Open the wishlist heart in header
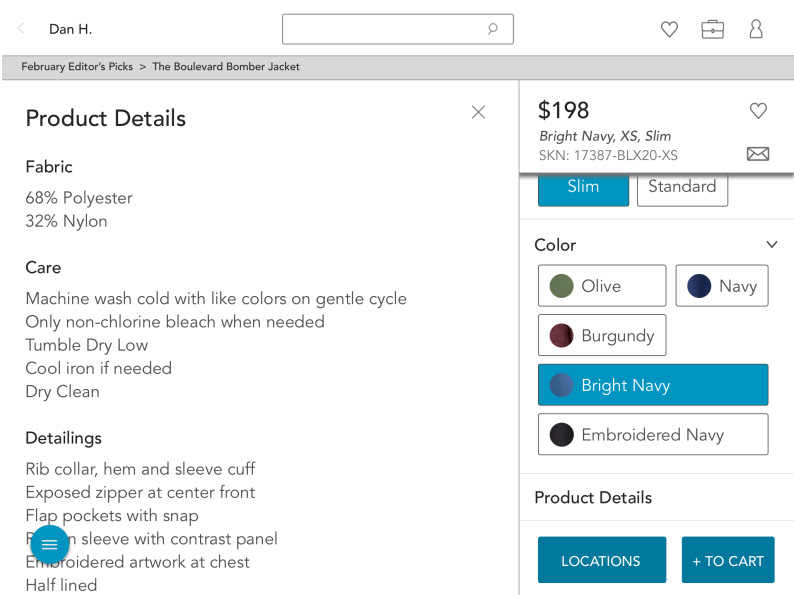Image resolution: width=794 pixels, height=595 pixels. (669, 29)
